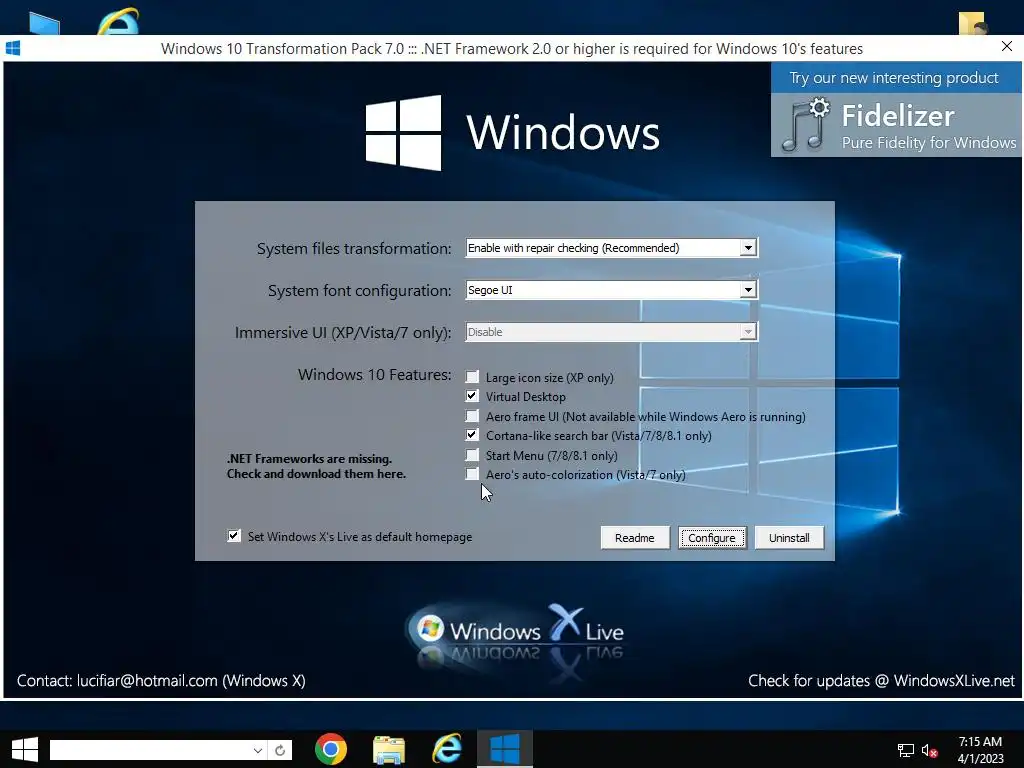This screenshot has height=768, width=1024.
Task: Expand System files transformation dropdown
Action: [748, 248]
